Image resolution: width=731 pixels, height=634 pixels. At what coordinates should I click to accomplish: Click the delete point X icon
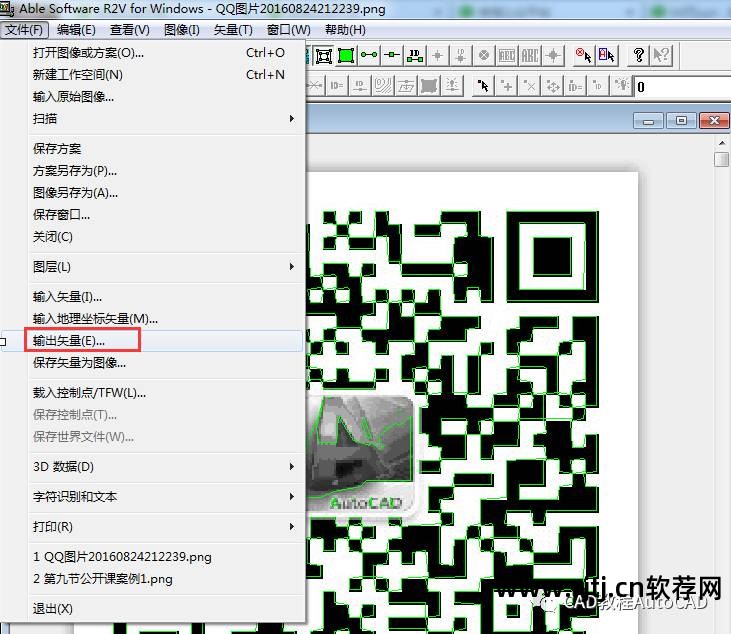coord(530,86)
